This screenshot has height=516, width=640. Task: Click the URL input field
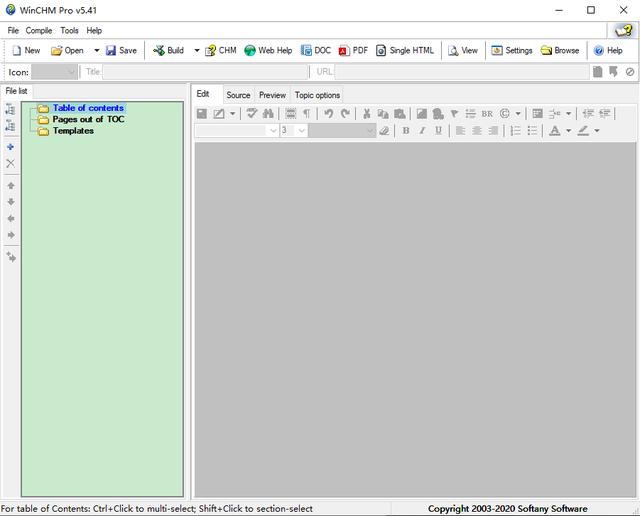(462, 72)
